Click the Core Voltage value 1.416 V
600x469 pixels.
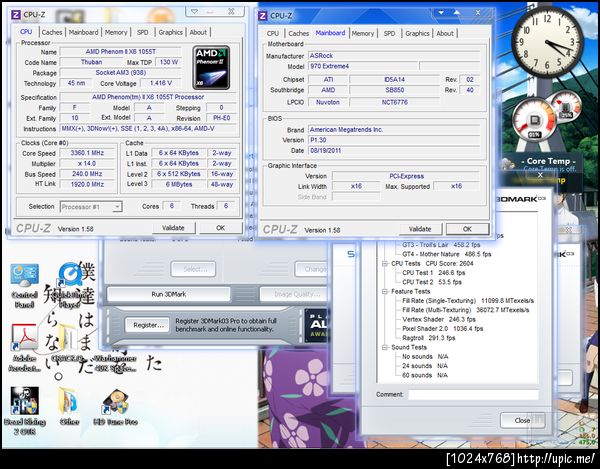[x=161, y=83]
